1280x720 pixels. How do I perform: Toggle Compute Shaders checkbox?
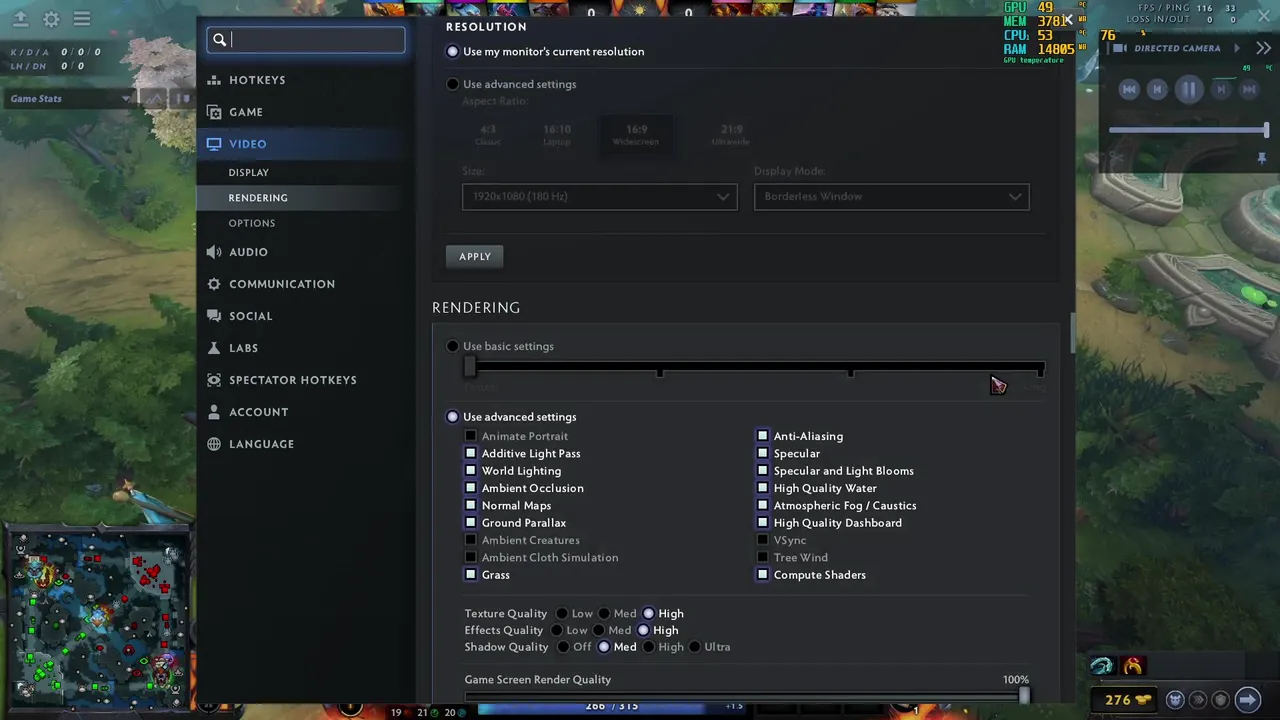(763, 575)
